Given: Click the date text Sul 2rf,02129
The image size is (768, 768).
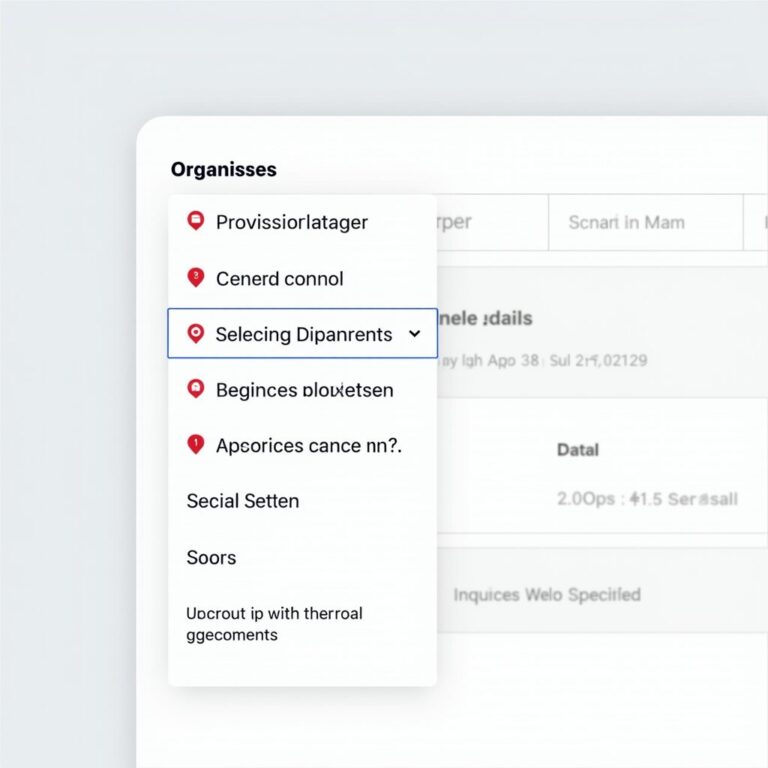Looking at the screenshot, I should [598, 360].
